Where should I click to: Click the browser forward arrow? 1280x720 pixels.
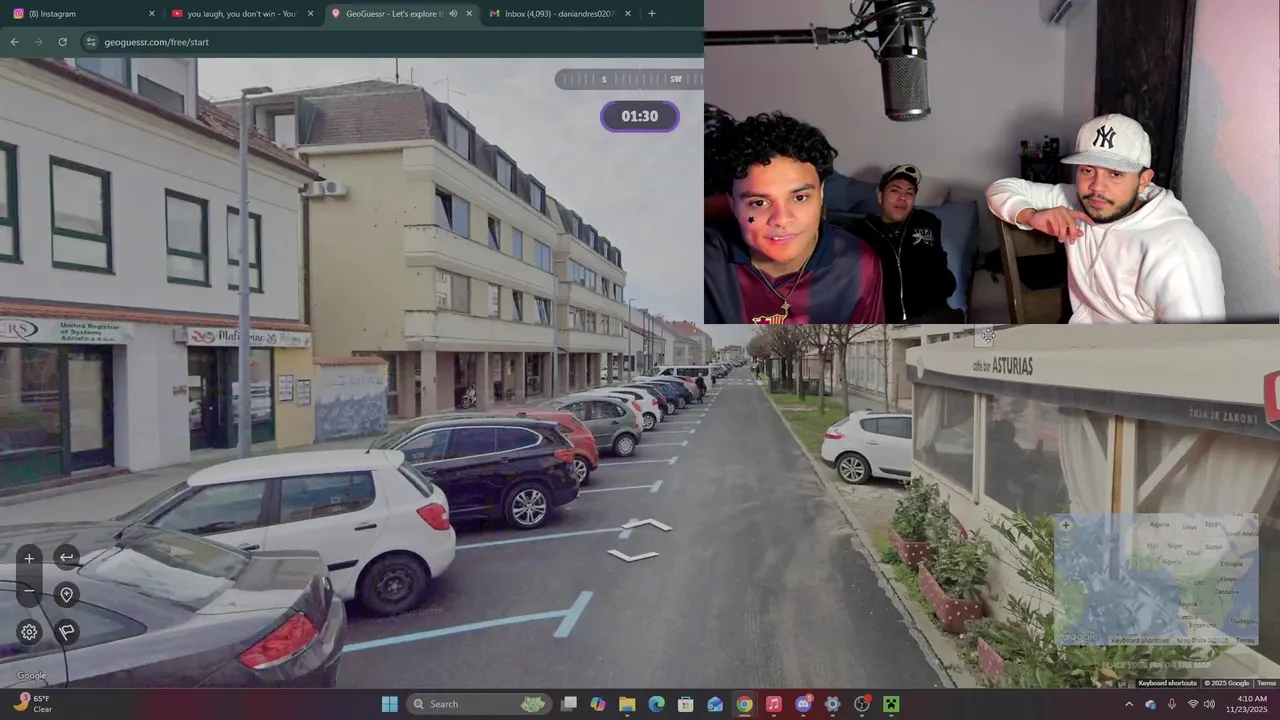[38, 42]
